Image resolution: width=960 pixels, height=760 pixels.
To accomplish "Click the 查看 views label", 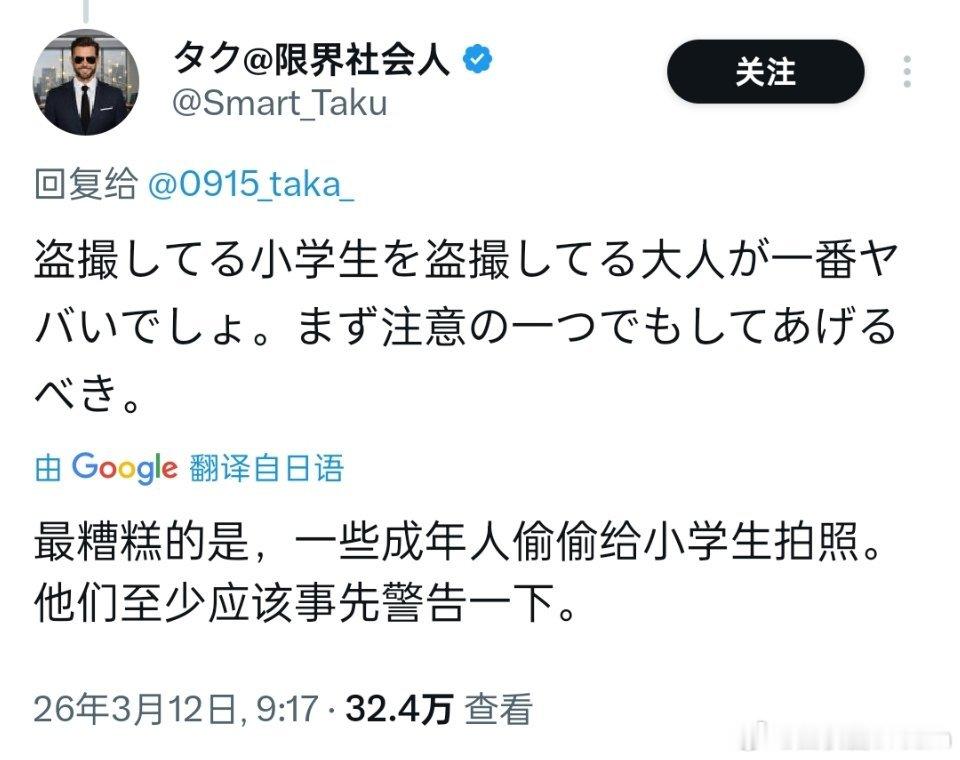I will (x=500, y=703).
